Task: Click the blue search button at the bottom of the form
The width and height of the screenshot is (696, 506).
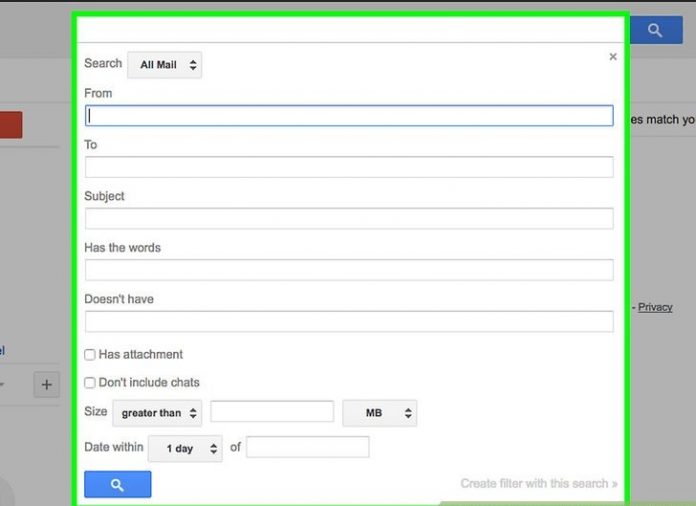Action: tap(117, 485)
